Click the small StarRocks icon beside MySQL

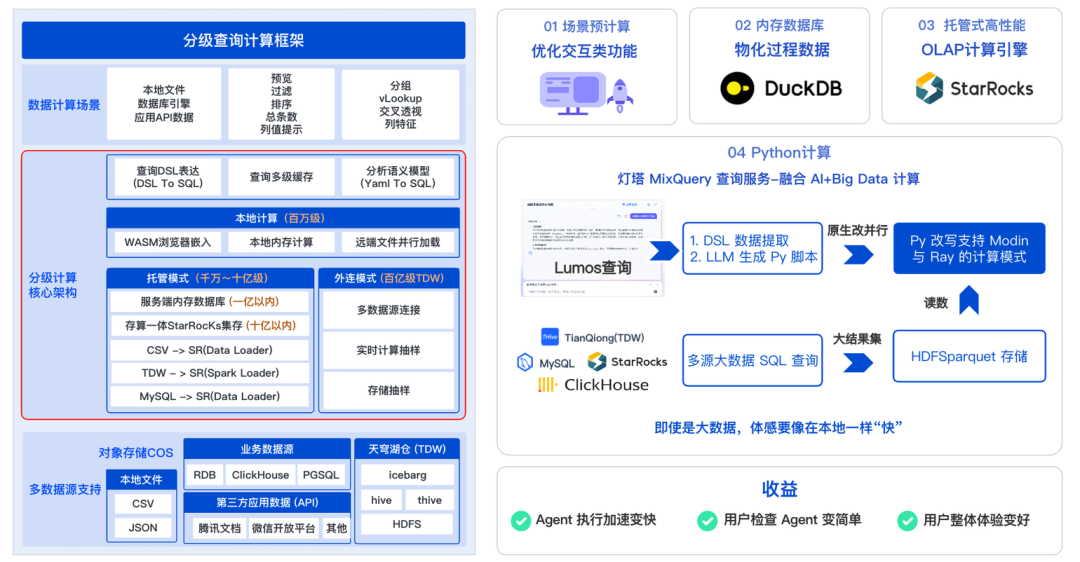(596, 361)
